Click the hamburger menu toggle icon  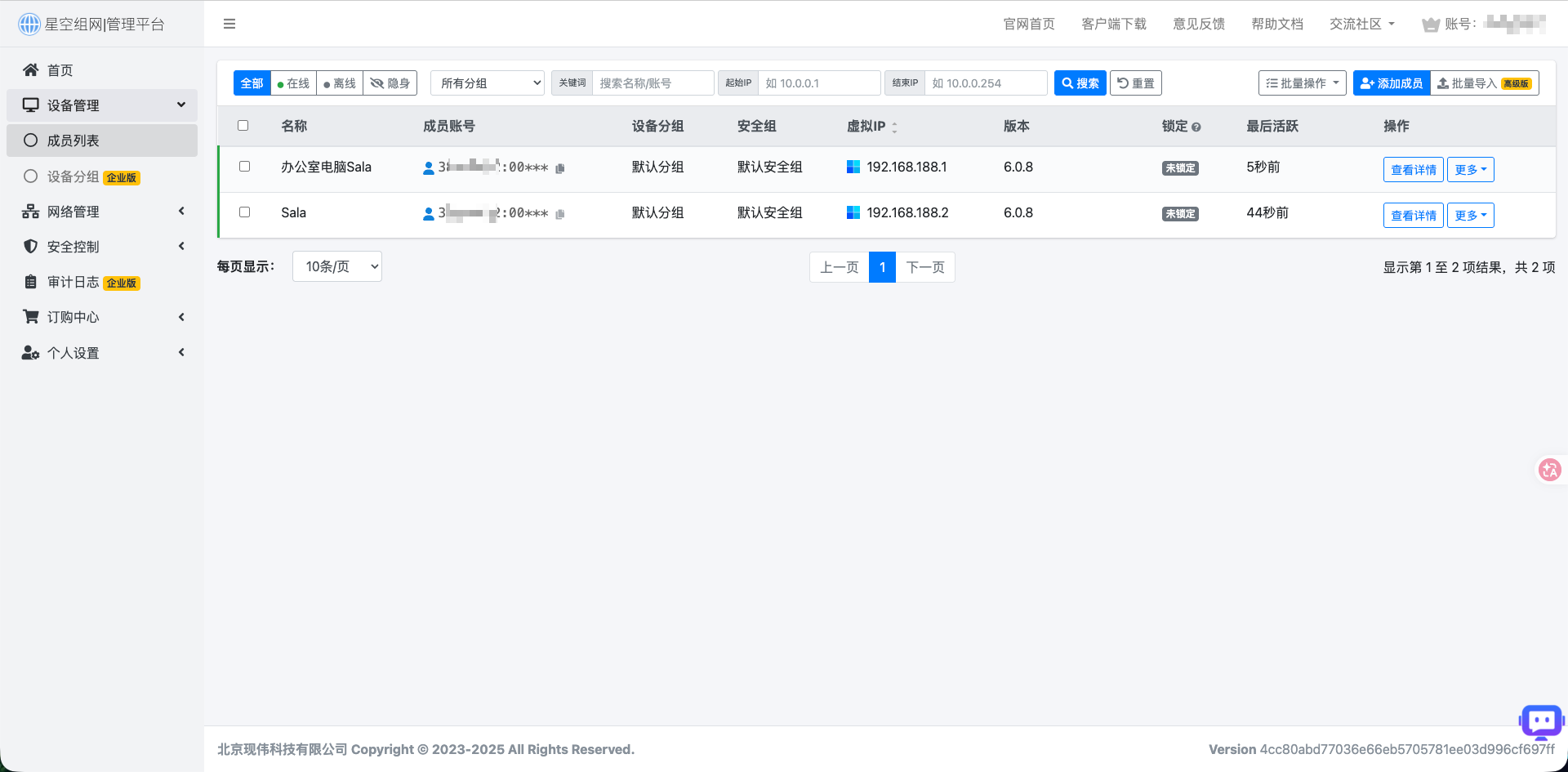(x=229, y=24)
